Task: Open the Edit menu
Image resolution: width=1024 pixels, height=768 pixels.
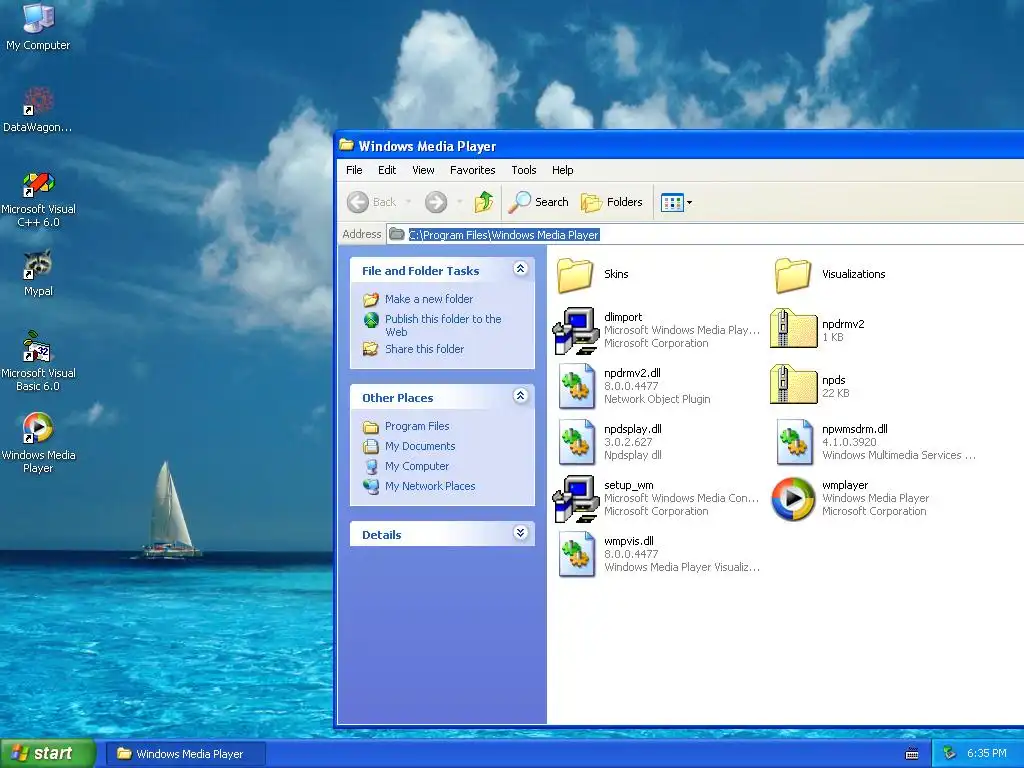Action: click(387, 170)
